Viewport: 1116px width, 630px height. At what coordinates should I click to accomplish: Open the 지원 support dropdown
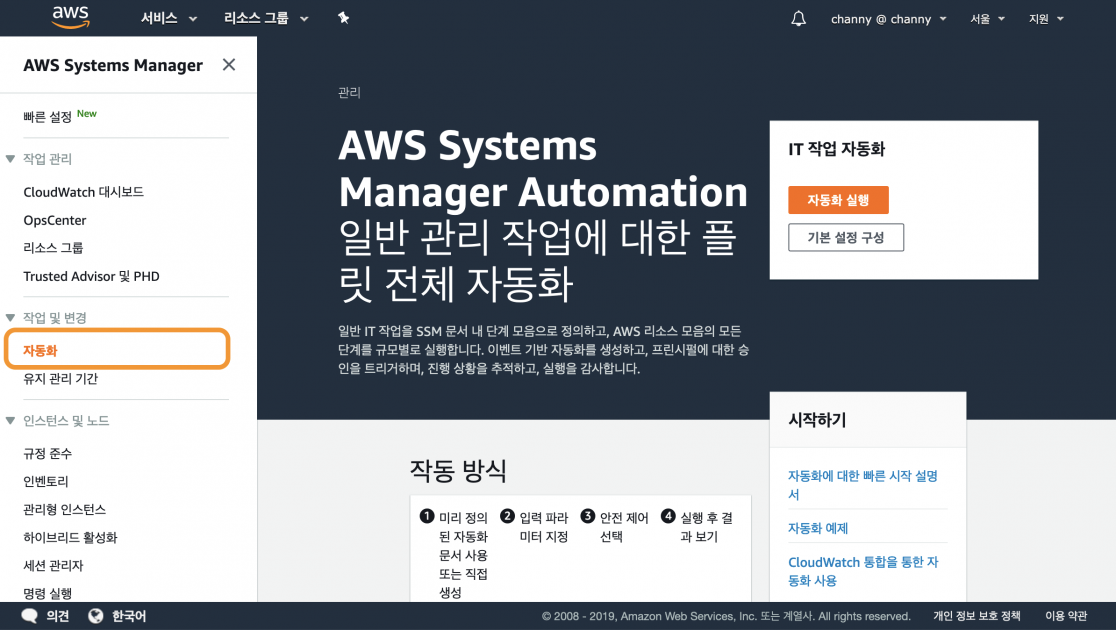pos(1046,18)
